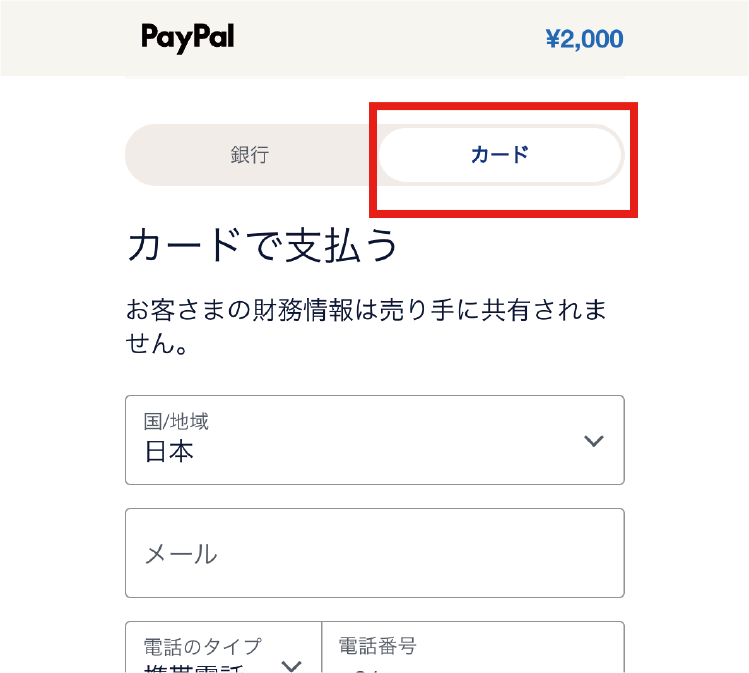The height and width of the screenshot is (673, 749).
Task: Open the ¥2,000 amount summary
Action: coord(584,39)
